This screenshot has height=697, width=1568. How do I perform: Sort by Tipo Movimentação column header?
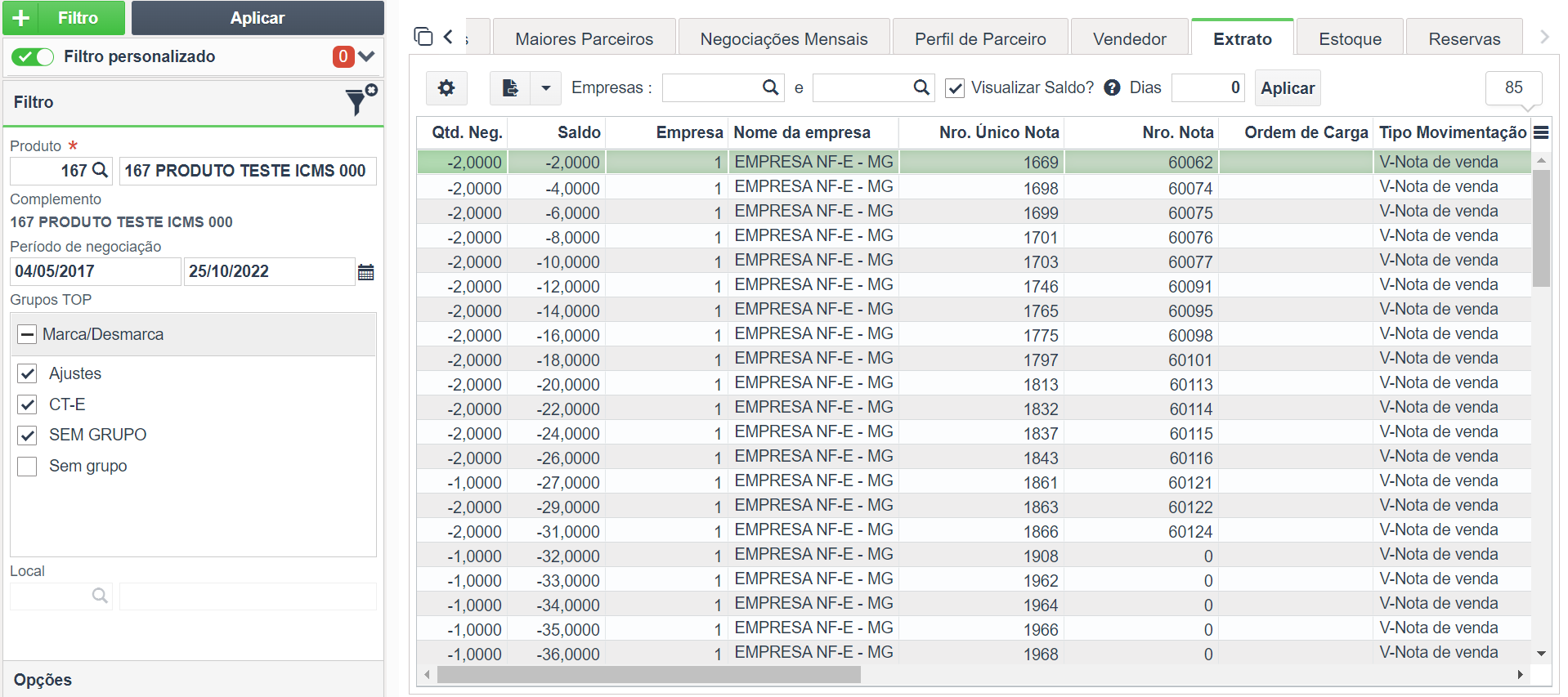click(1452, 132)
